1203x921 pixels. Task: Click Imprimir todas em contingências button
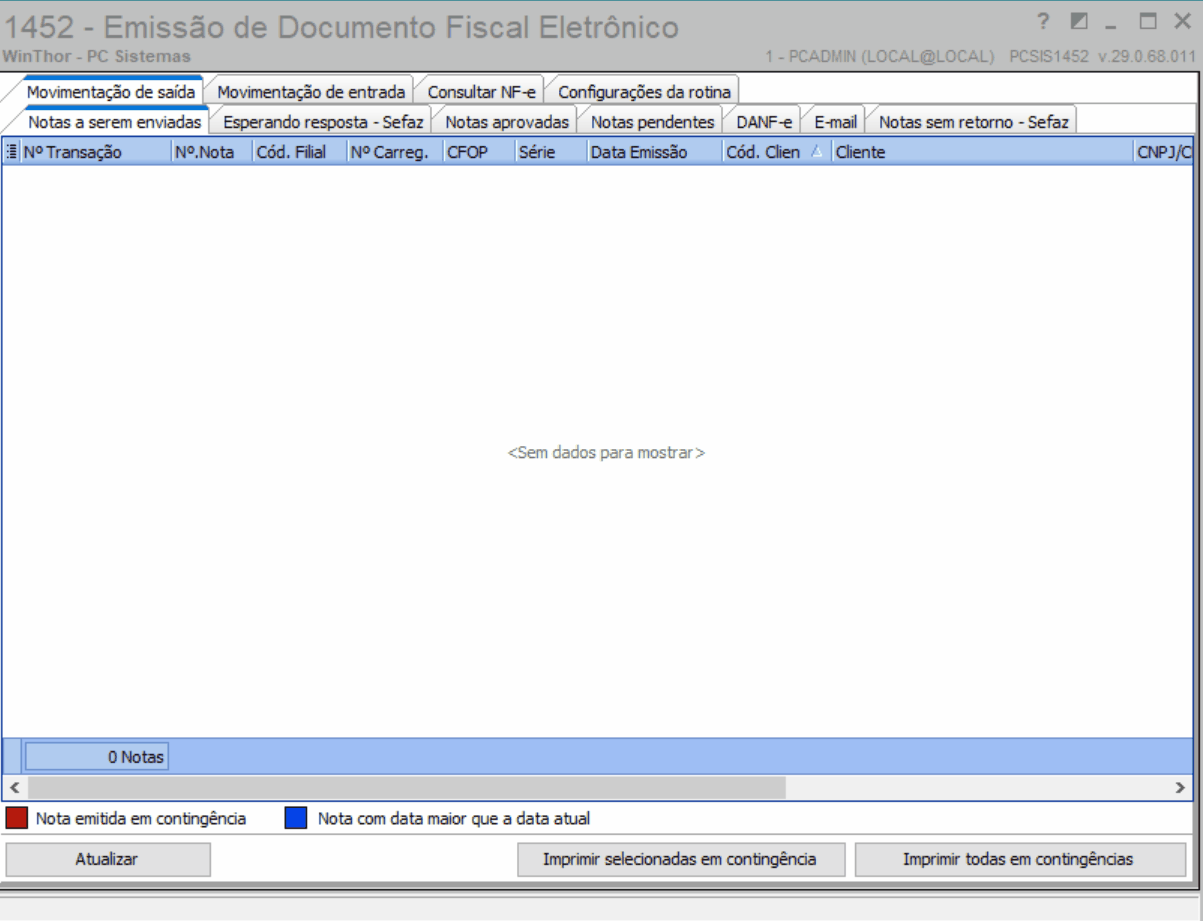pos(1019,859)
